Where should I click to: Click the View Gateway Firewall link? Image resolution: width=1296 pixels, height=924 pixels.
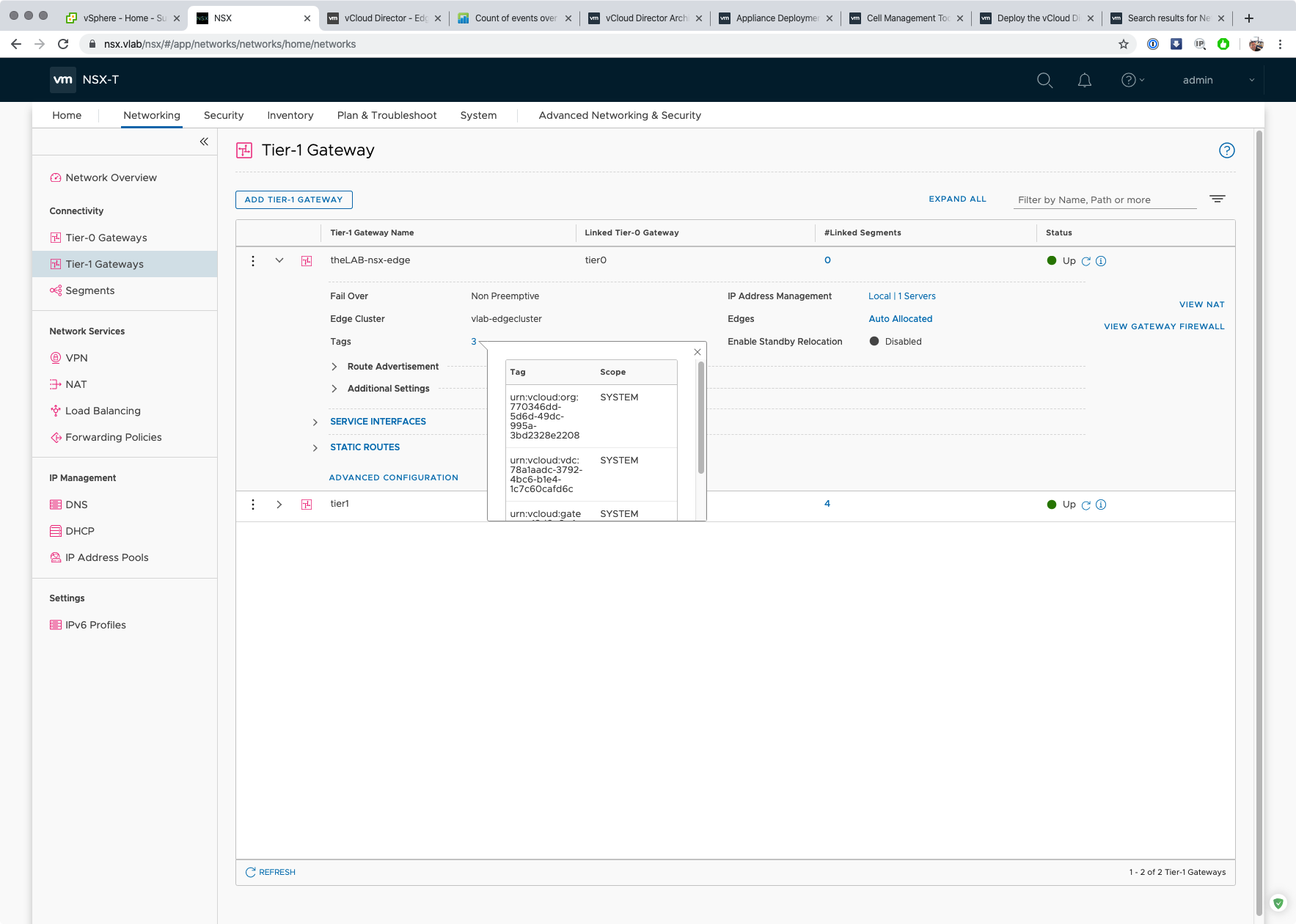point(1164,326)
